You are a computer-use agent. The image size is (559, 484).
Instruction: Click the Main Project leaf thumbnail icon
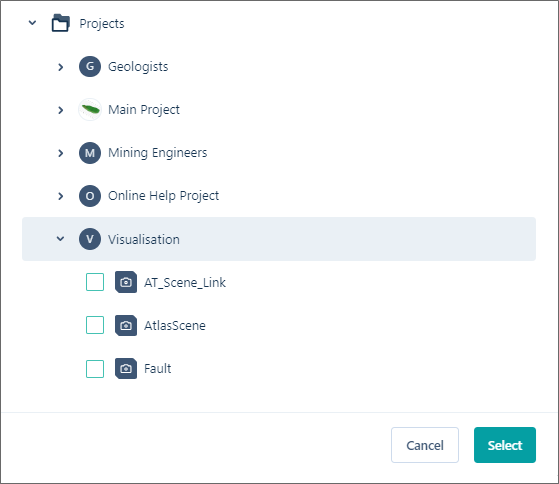coord(90,109)
